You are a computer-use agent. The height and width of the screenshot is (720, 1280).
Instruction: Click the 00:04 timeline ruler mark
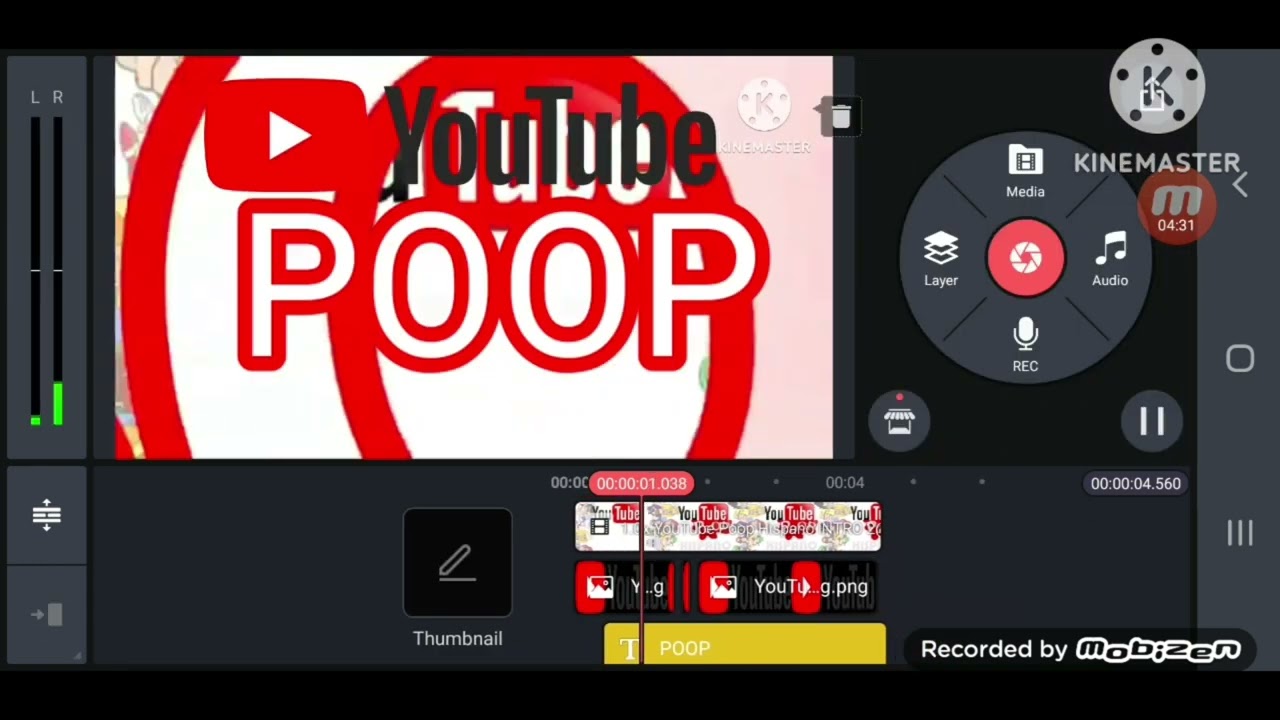point(845,483)
